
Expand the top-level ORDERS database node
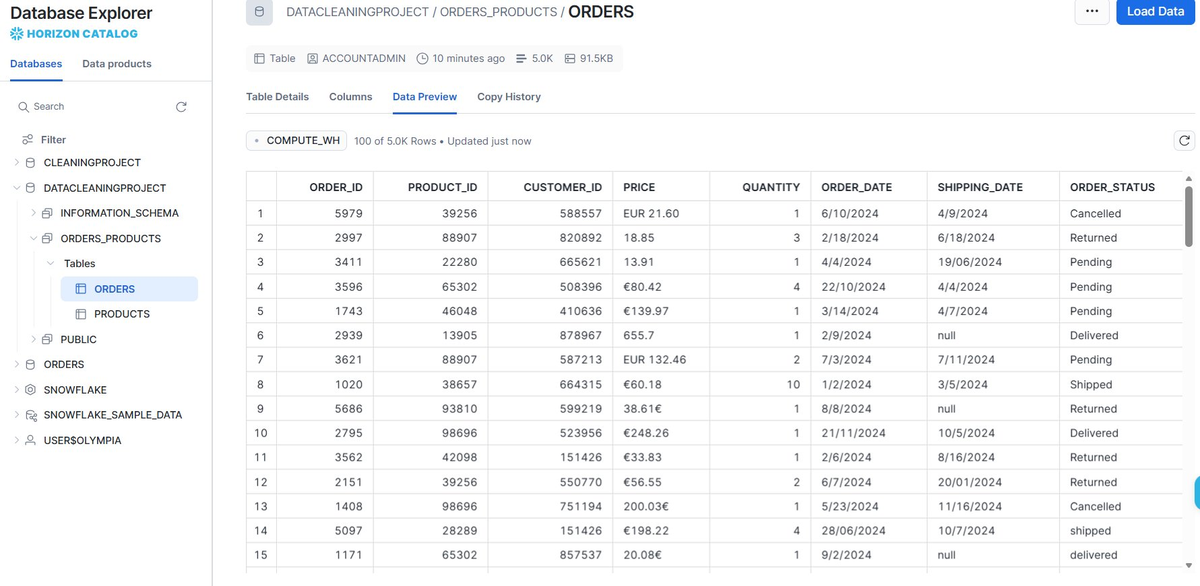(16, 365)
